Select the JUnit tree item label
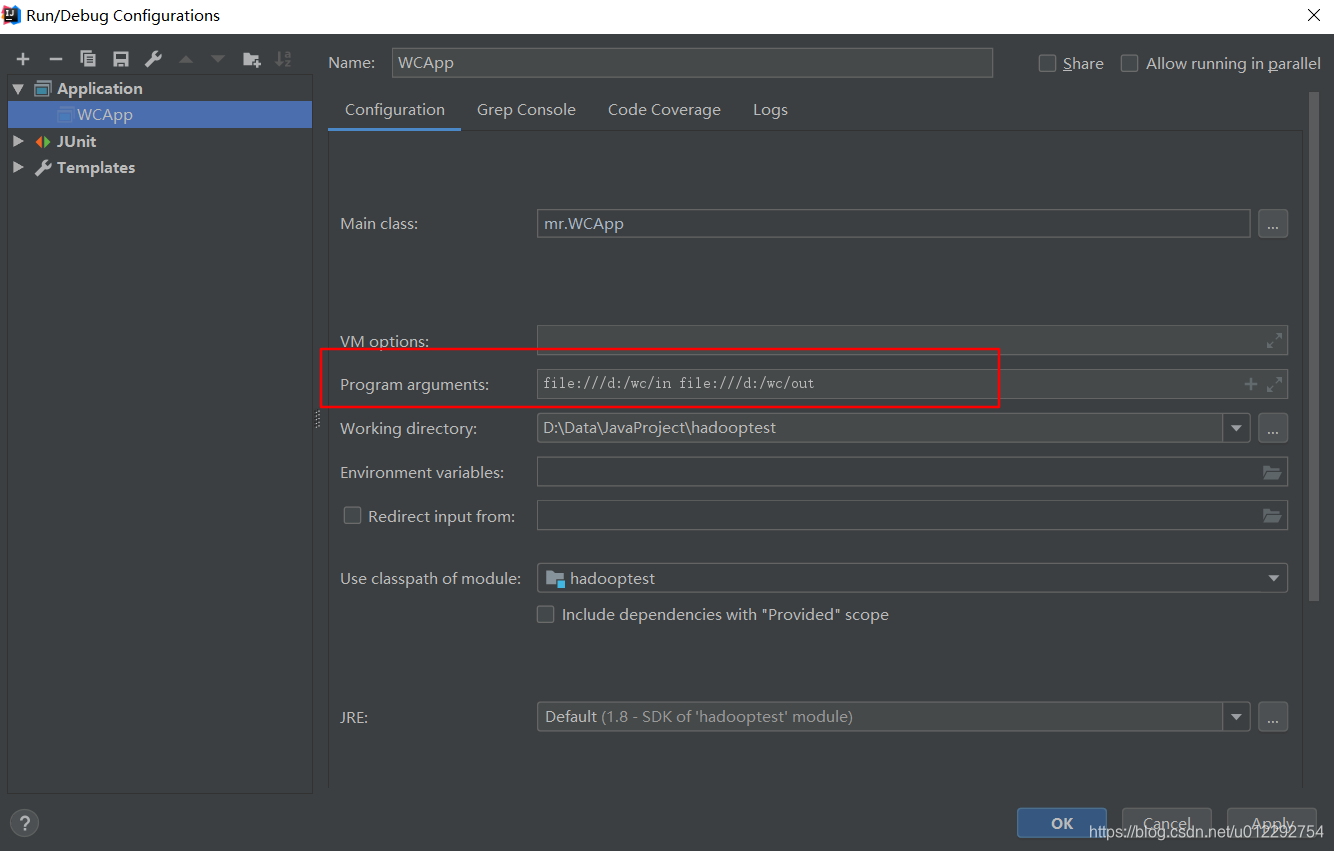Screen dimensions: 1334x851 (77, 142)
